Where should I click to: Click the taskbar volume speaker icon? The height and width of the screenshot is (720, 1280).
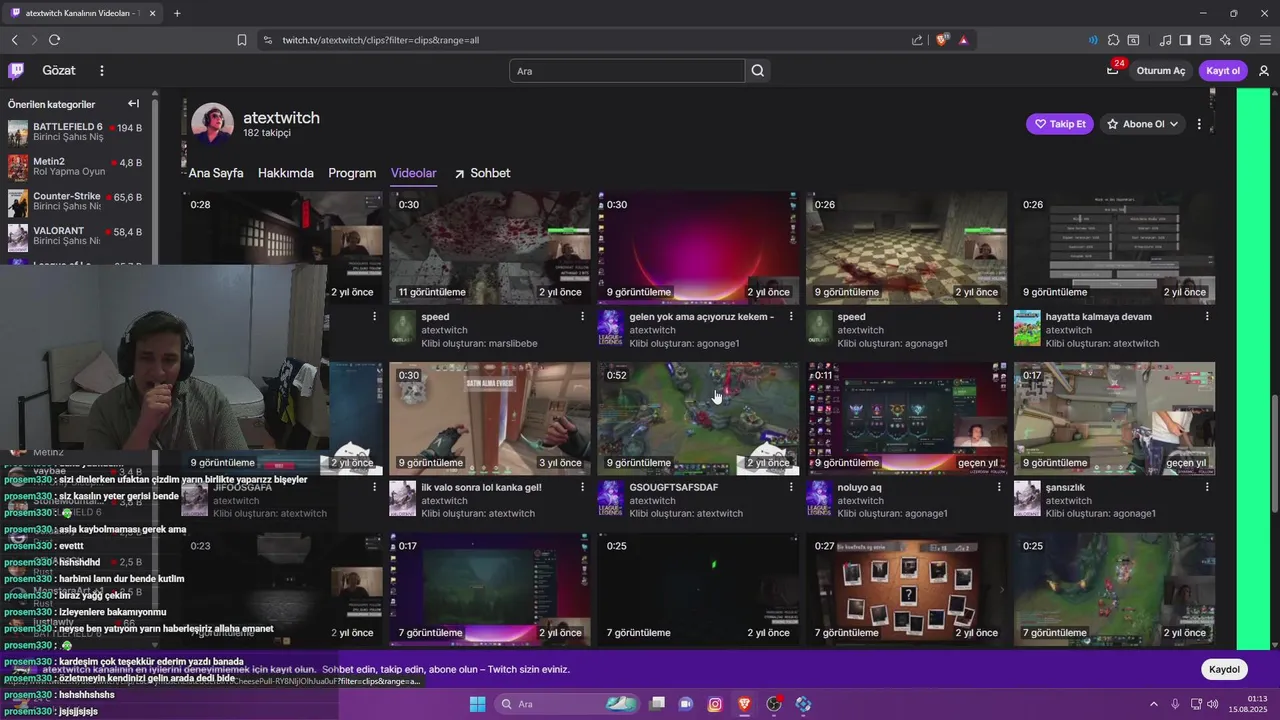click(x=1213, y=704)
